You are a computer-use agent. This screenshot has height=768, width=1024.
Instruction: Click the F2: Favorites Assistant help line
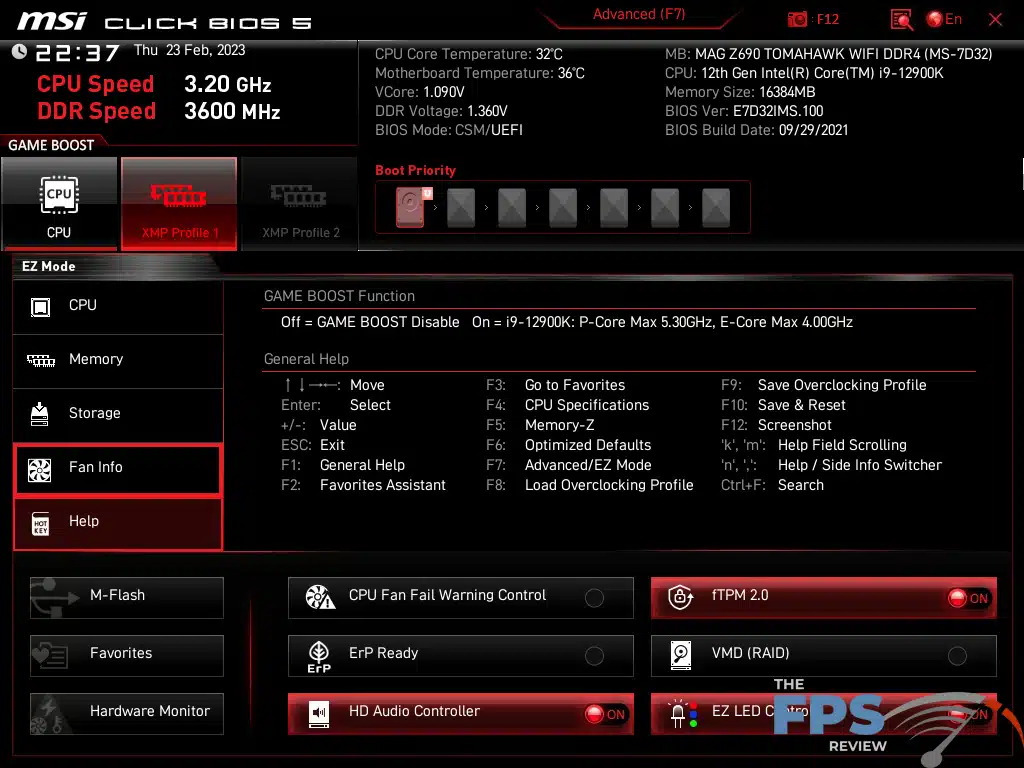pos(363,485)
